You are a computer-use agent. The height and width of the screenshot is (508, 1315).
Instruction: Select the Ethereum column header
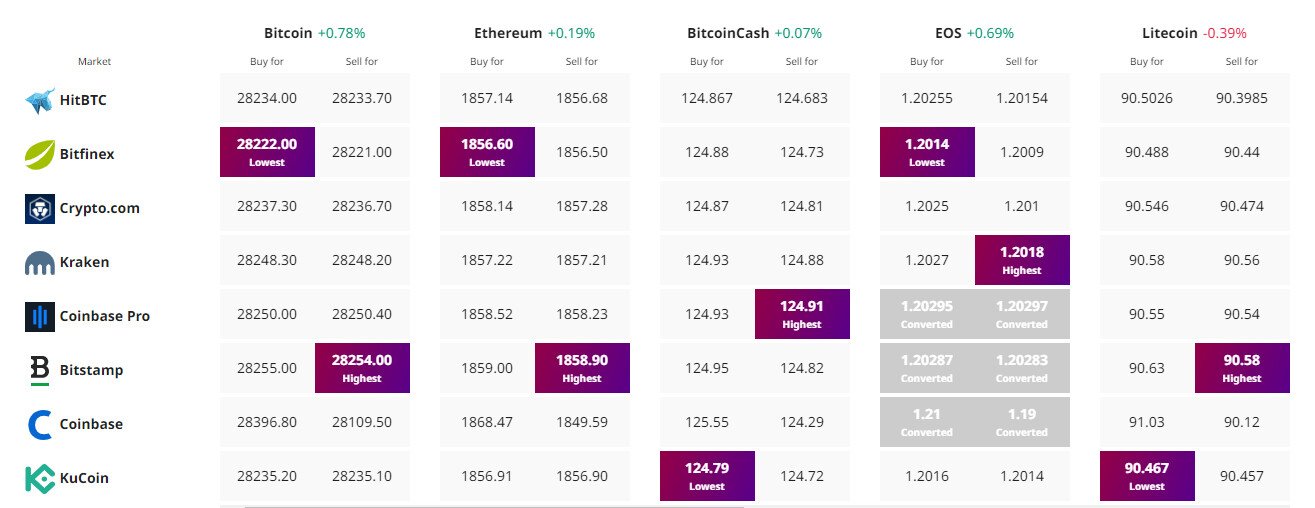pyautogui.click(x=509, y=33)
